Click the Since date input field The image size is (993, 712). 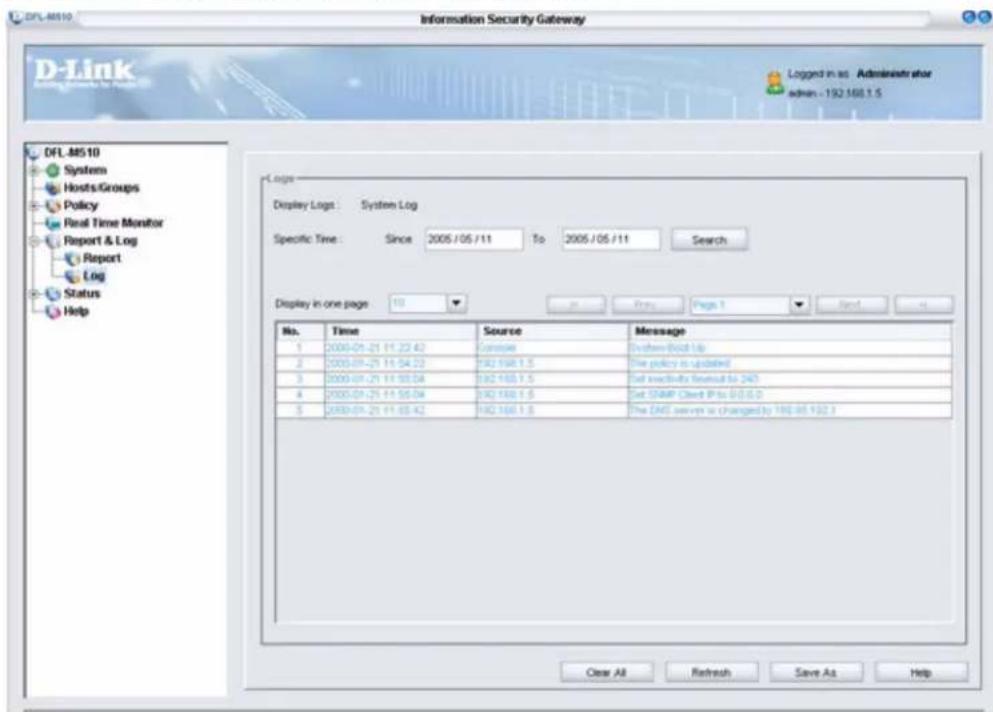pyautogui.click(x=474, y=239)
